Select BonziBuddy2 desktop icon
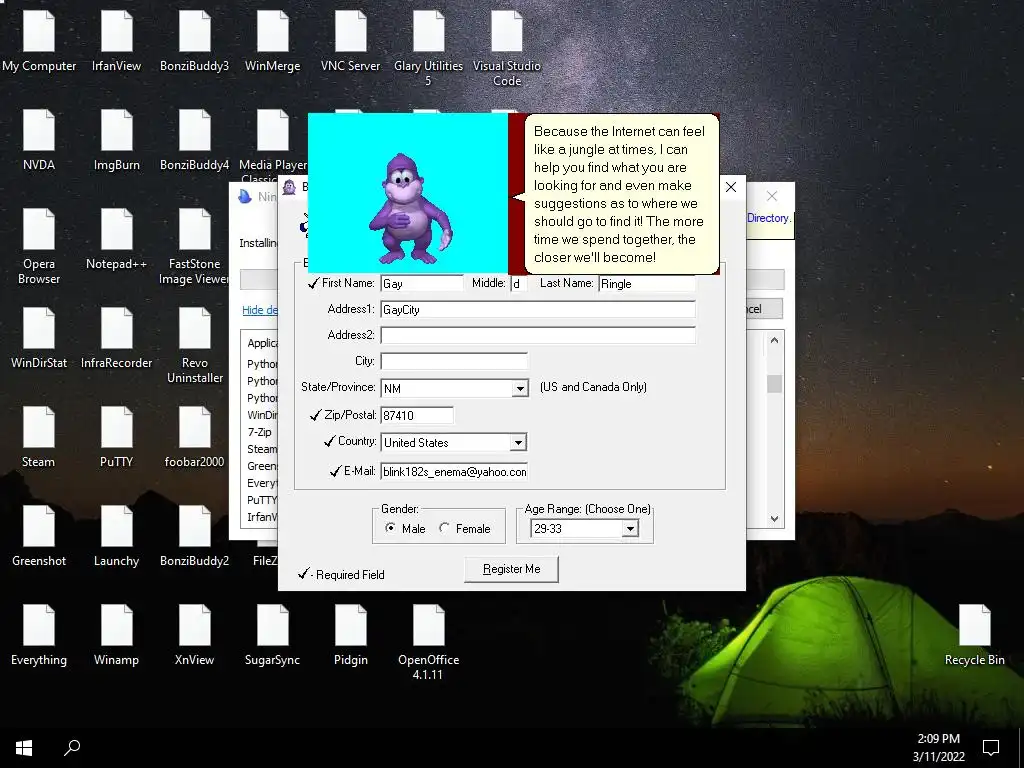The height and width of the screenshot is (768, 1024). coord(195,537)
